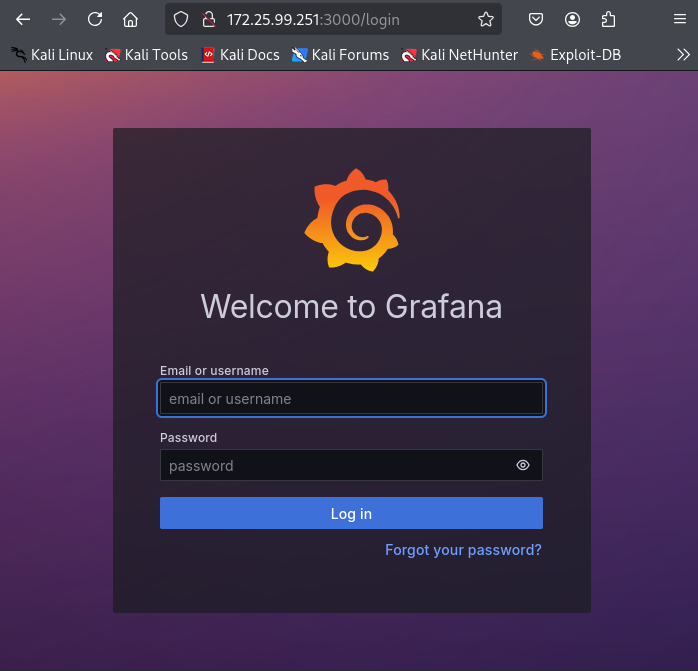Click the Log in button
698x671 pixels.
point(351,513)
